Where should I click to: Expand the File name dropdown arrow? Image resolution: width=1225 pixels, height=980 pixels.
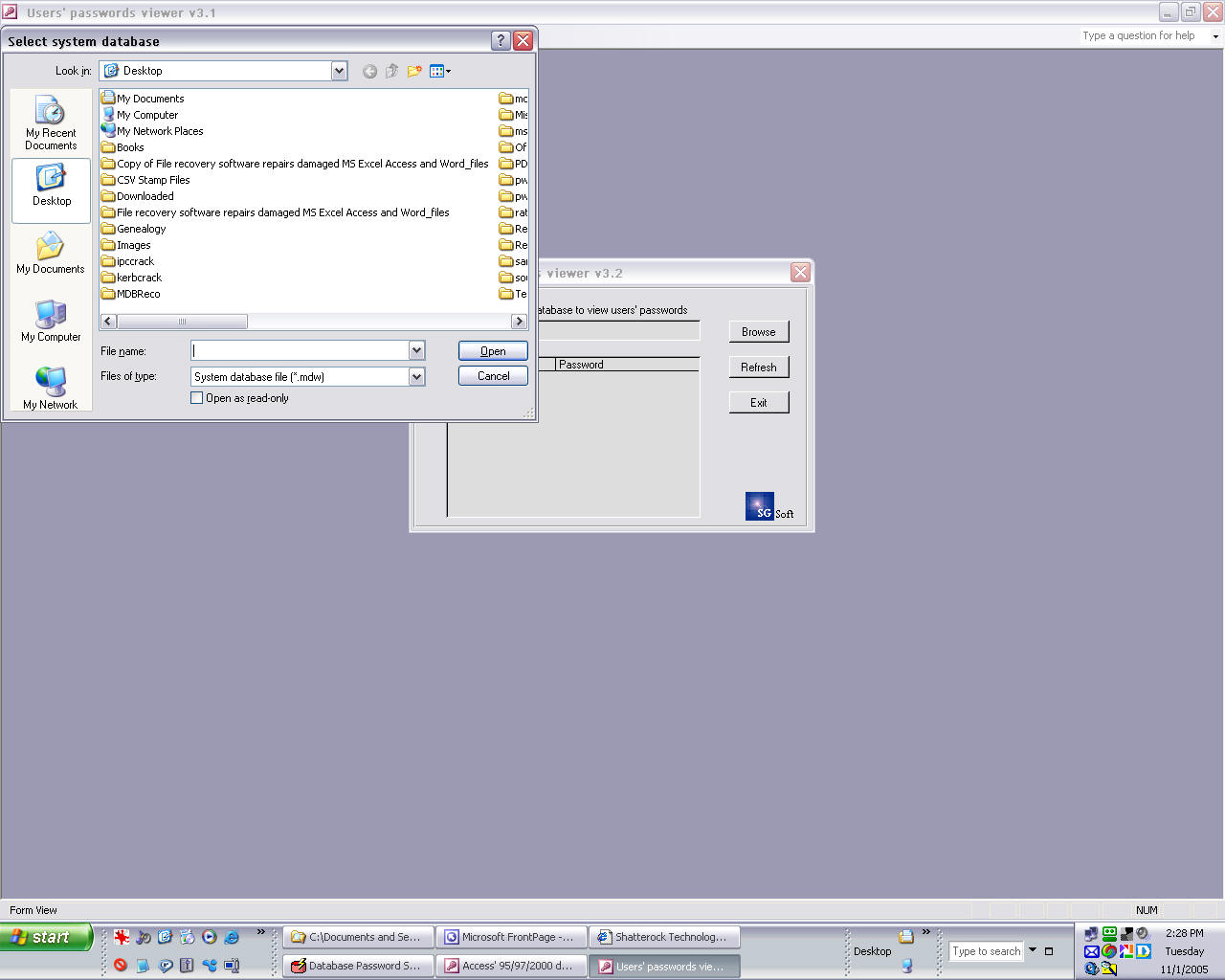coord(416,351)
